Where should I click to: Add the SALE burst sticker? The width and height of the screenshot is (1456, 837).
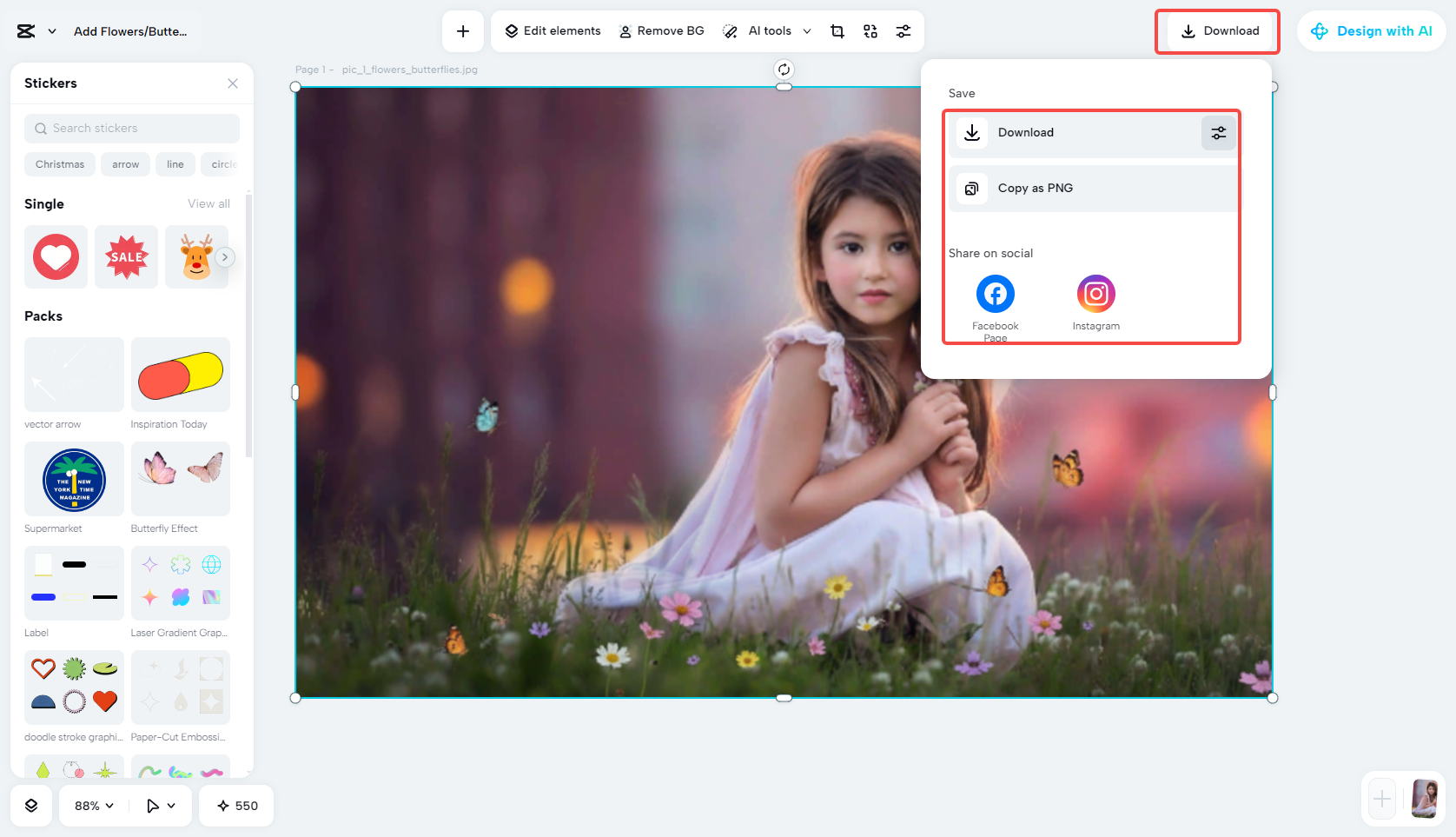[126, 257]
